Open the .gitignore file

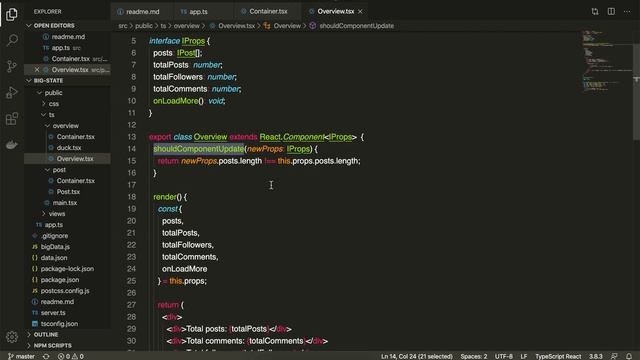pyautogui.click(x=54, y=236)
